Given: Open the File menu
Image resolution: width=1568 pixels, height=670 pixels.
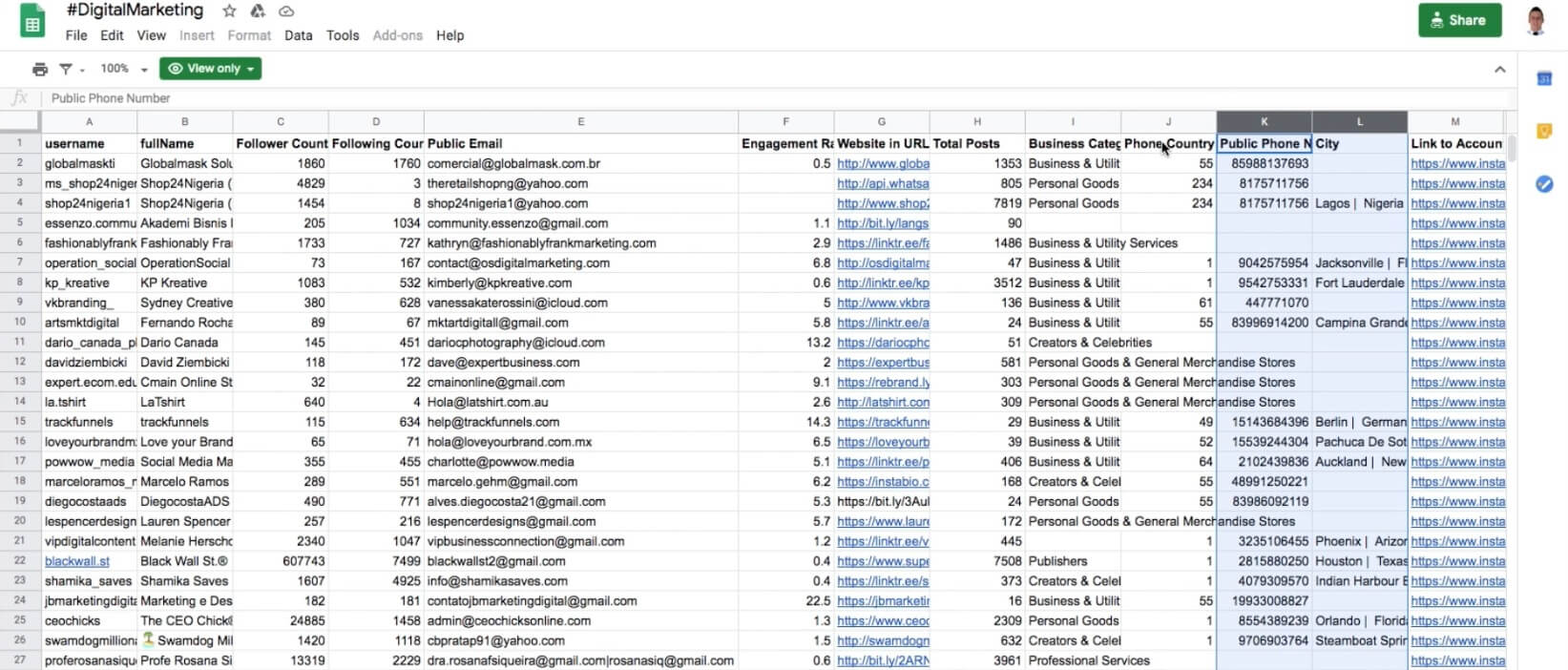Looking at the screenshot, I should pyautogui.click(x=76, y=35).
